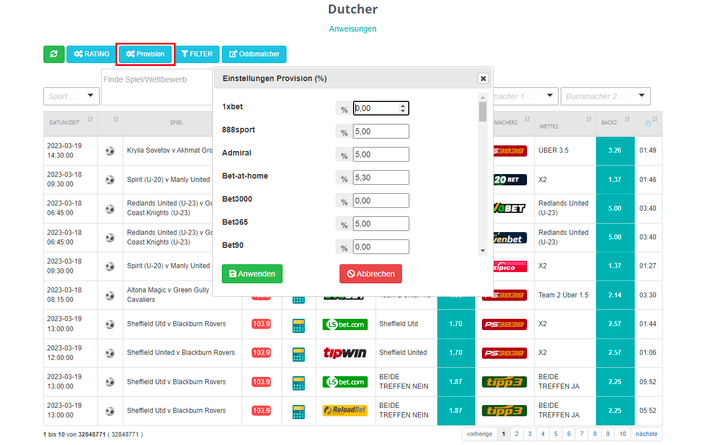Click the 3.26 back odds cell
Image resolution: width=719 pixels, height=445 pixels.
click(x=615, y=150)
